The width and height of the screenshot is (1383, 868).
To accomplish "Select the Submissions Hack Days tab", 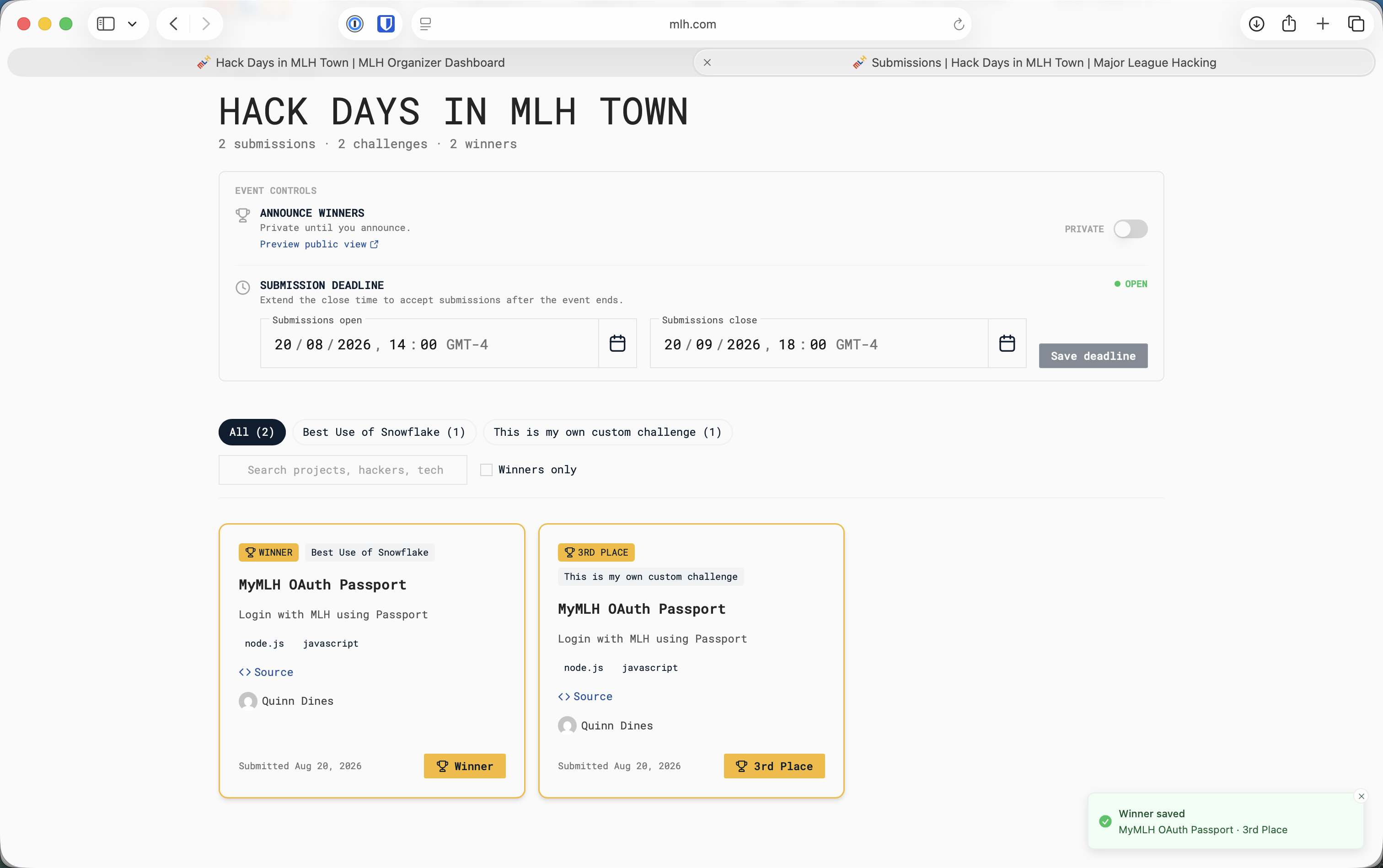I will pos(1034,63).
